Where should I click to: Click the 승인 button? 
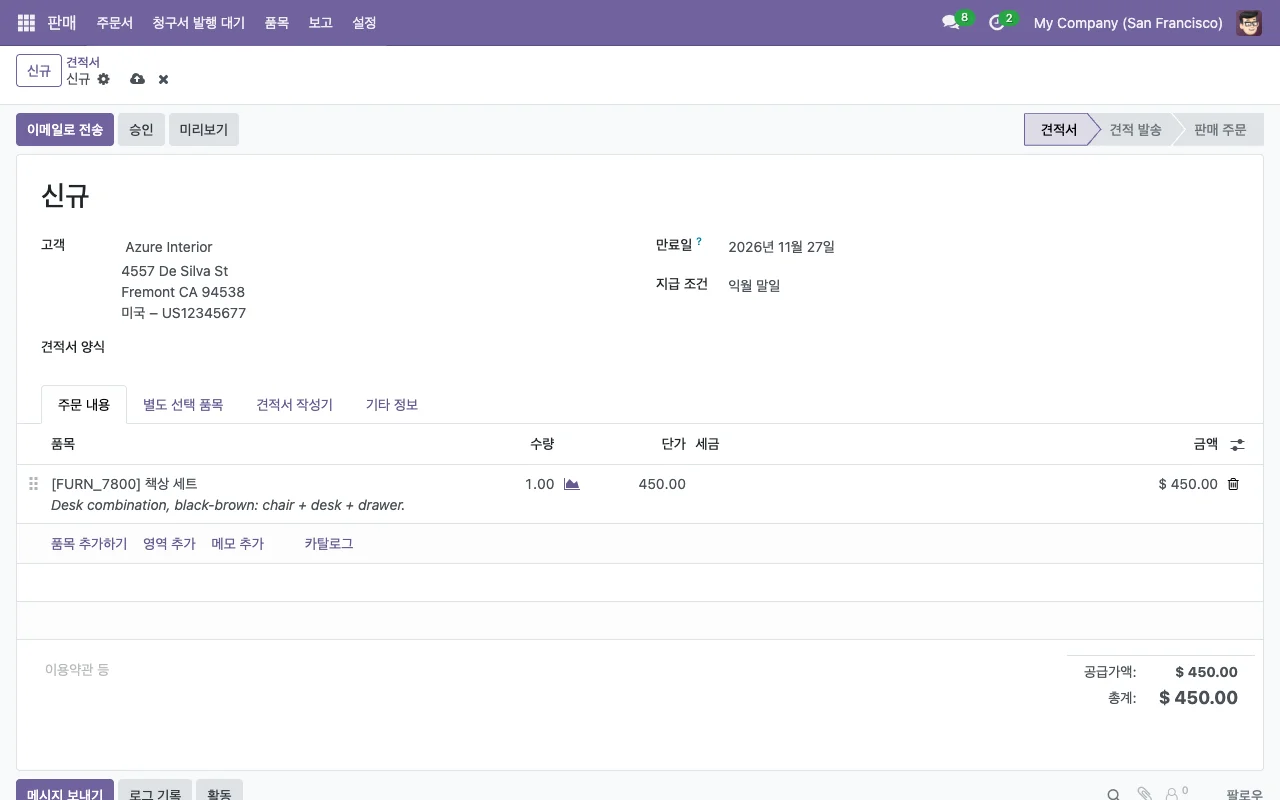tap(141, 130)
